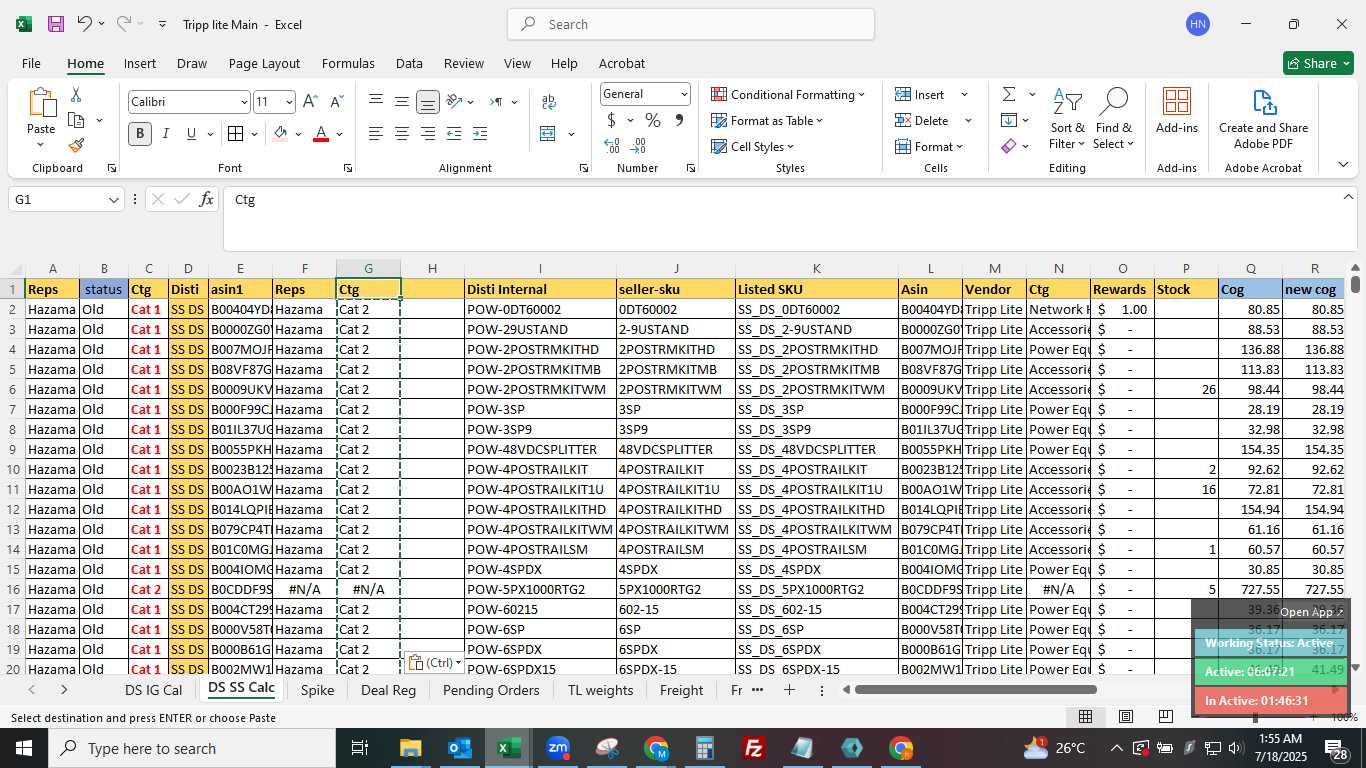Toggle Align Left horizontal alignment
This screenshot has height=768, width=1366.
(376, 134)
